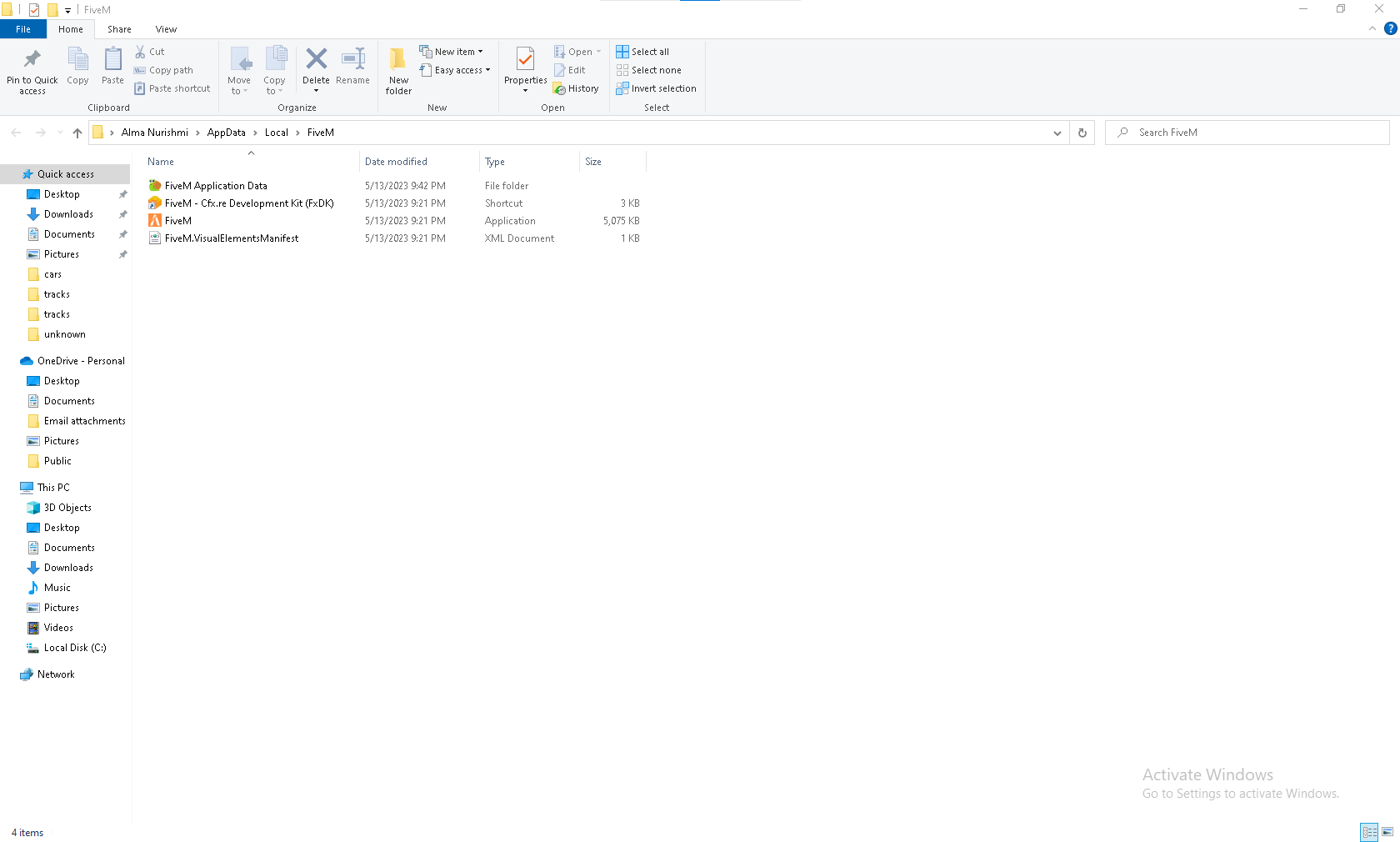The width and height of the screenshot is (1400, 842).
Task: Click the Copy ribbon icon
Action: [77, 59]
